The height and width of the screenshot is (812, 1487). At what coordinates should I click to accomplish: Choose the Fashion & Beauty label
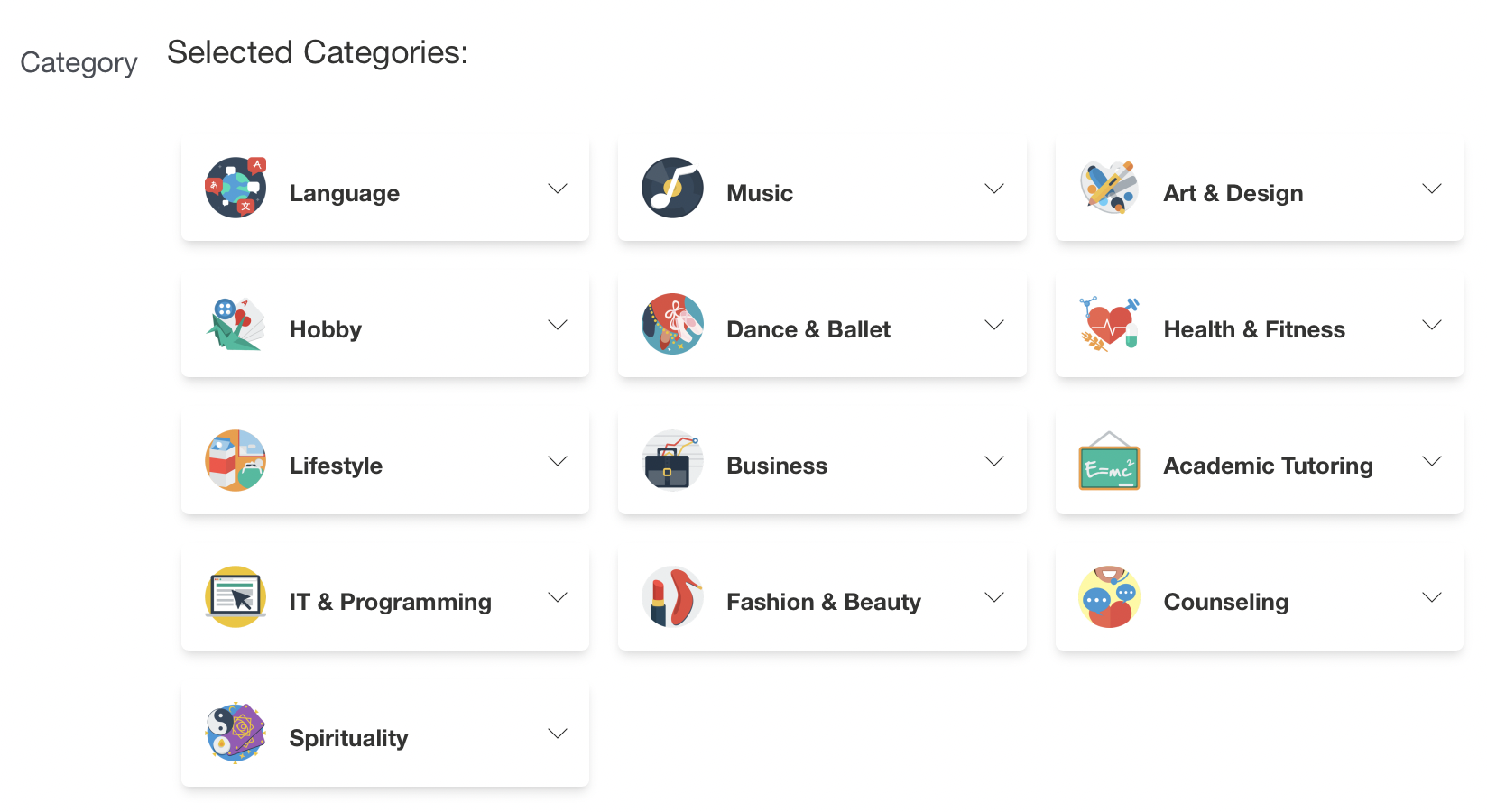[x=824, y=602]
